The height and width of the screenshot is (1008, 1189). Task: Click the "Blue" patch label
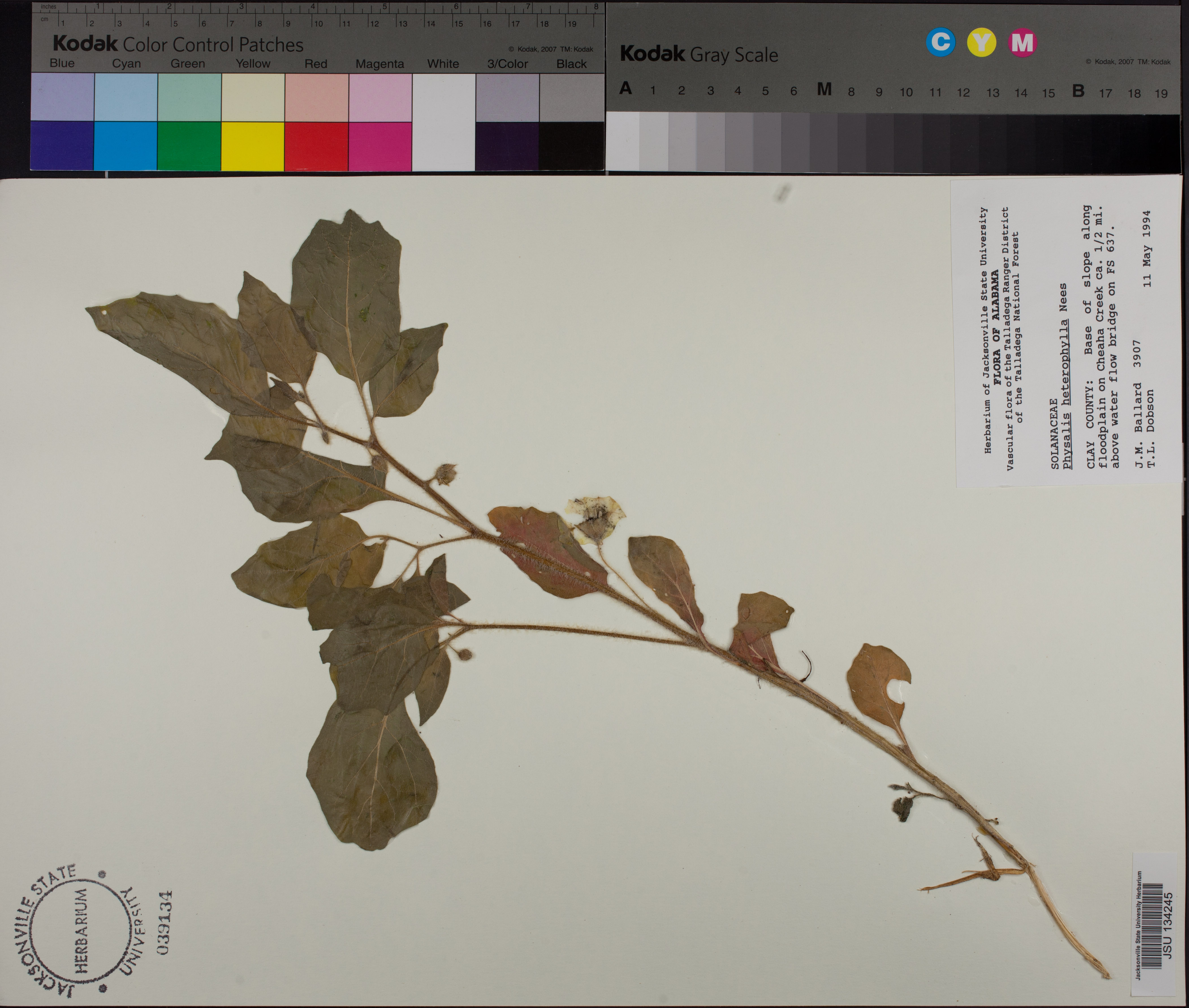point(62,63)
